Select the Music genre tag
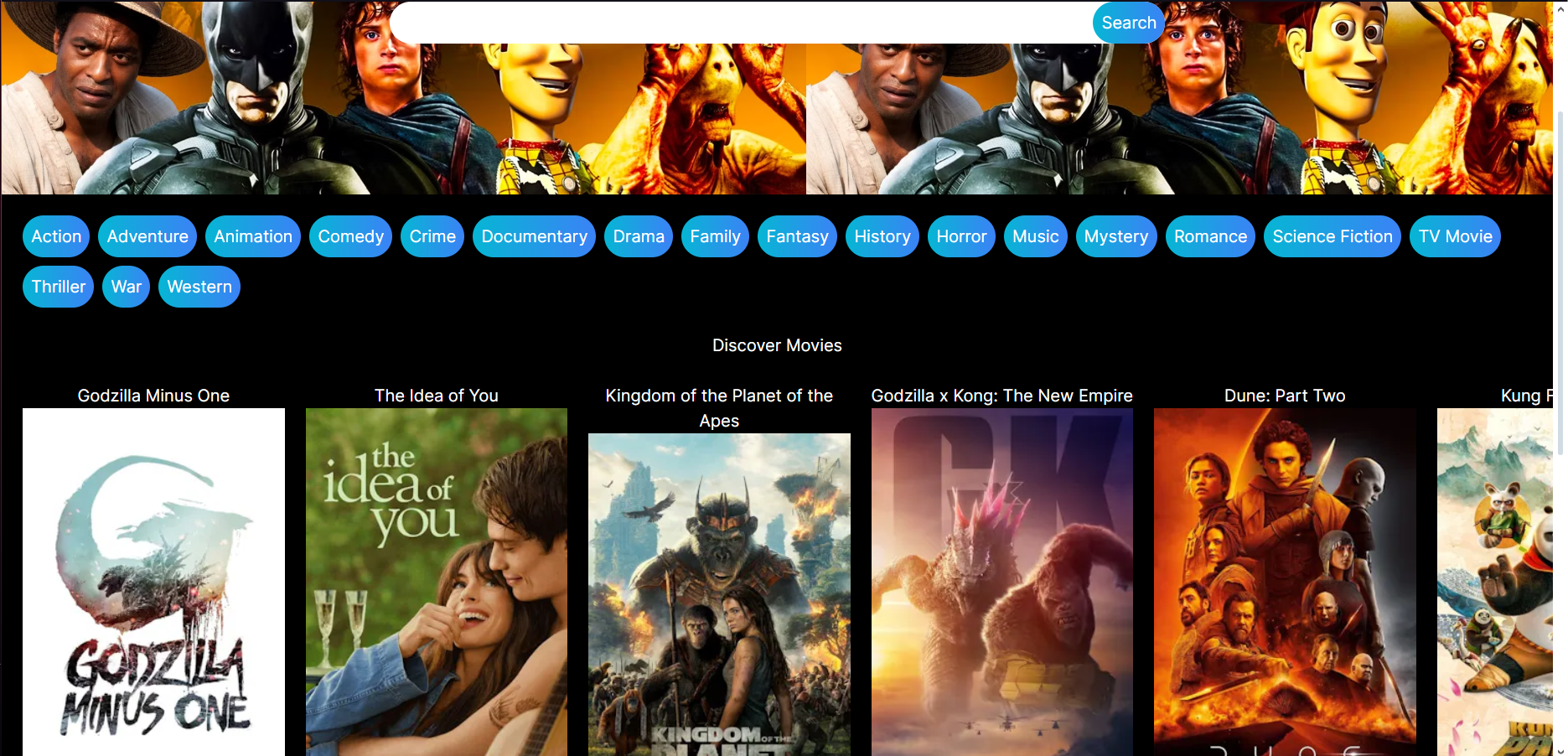This screenshot has width=1568, height=756. pos(1035,236)
